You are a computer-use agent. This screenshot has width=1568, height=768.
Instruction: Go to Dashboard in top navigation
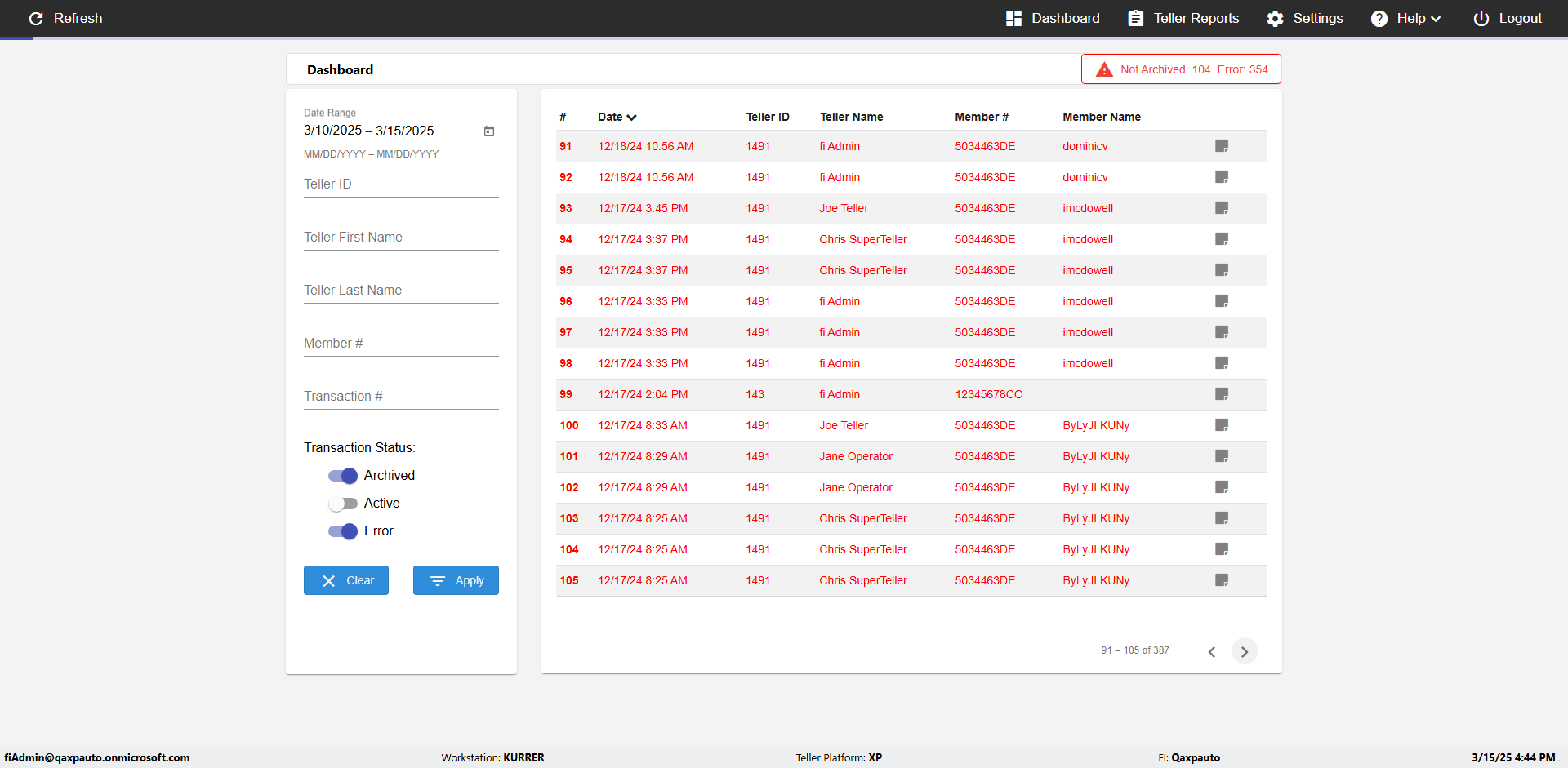(1053, 19)
